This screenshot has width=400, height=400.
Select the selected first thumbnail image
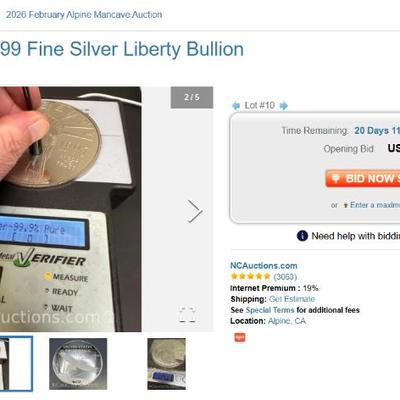(16, 364)
